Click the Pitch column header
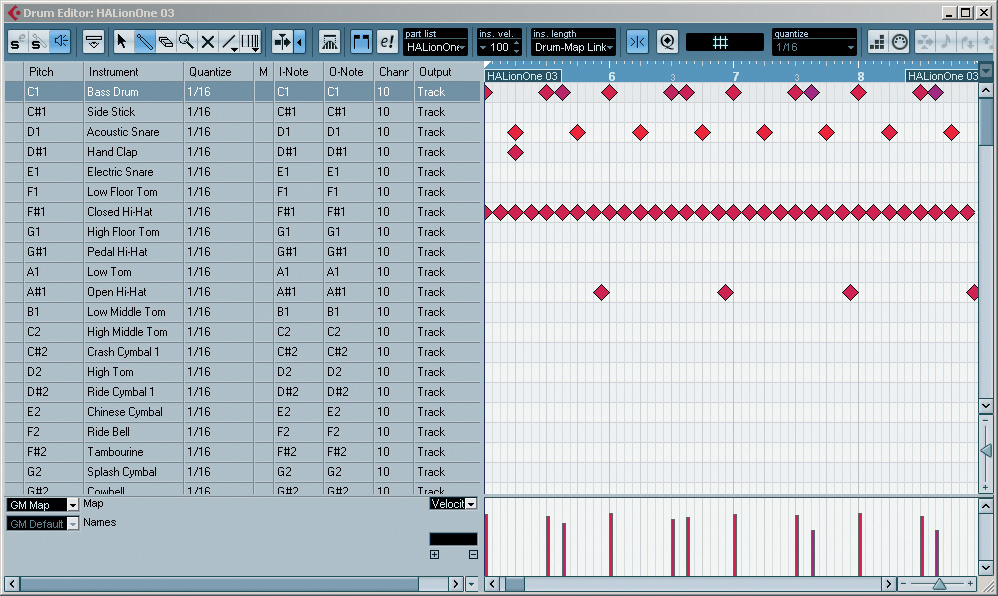This screenshot has height=596, width=998. coord(41,72)
